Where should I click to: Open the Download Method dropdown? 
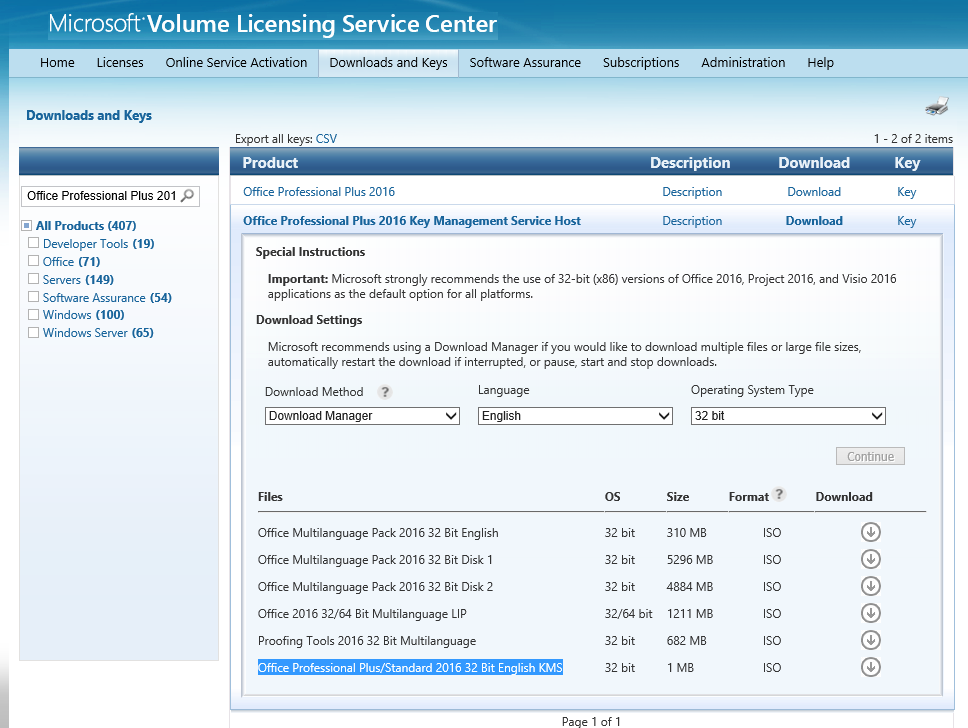(362, 416)
